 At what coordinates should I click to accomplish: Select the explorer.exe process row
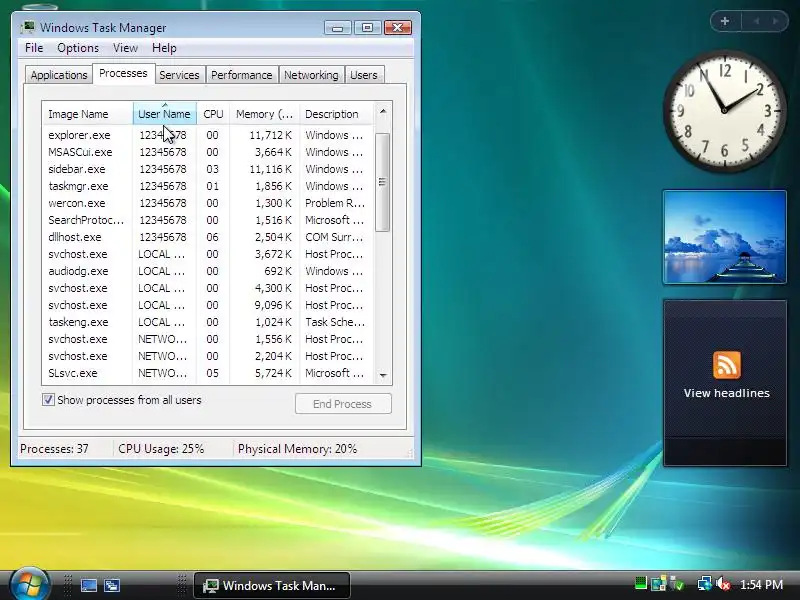[208, 135]
